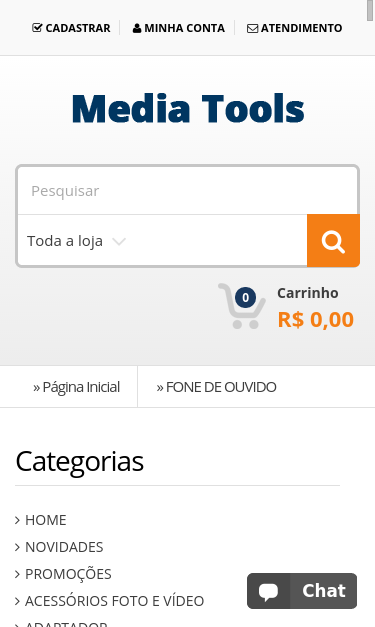Click the Media Tools logo

(188, 108)
